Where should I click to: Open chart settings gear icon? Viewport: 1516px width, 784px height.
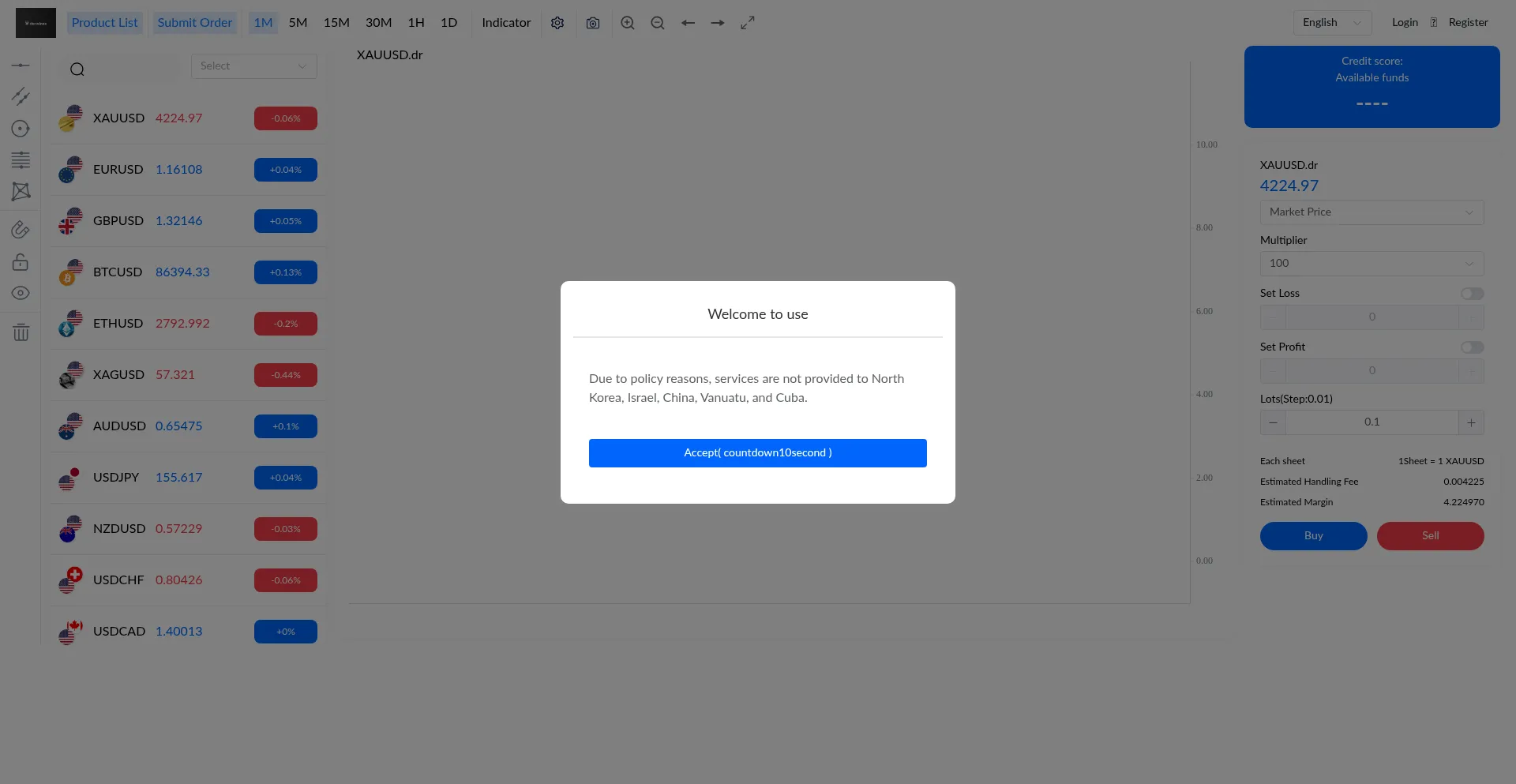(x=557, y=23)
